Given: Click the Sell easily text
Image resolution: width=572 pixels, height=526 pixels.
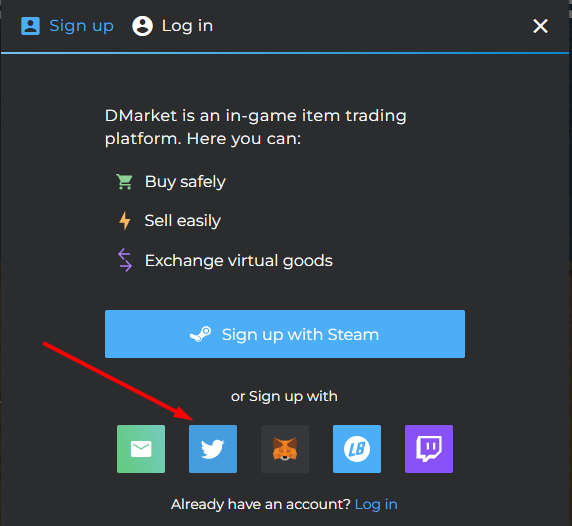Looking at the screenshot, I should pos(183,221).
